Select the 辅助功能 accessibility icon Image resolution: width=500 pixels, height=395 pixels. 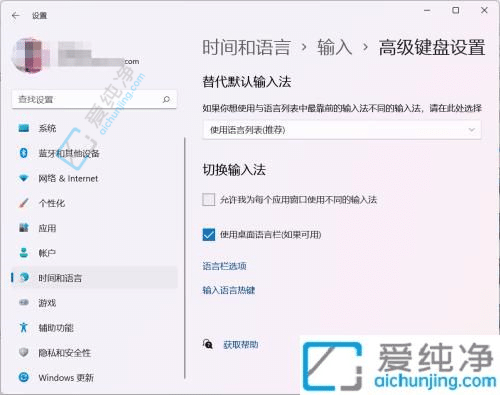pos(23,327)
